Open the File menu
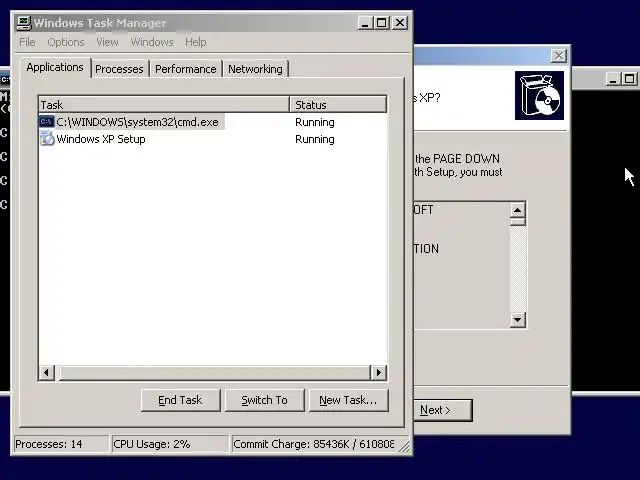The image size is (640, 480). (27, 42)
